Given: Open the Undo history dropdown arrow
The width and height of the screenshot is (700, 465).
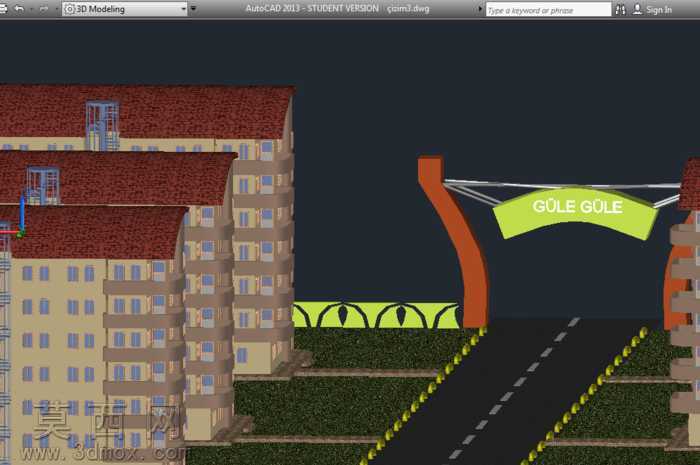Looking at the screenshot, I should (x=31, y=9).
